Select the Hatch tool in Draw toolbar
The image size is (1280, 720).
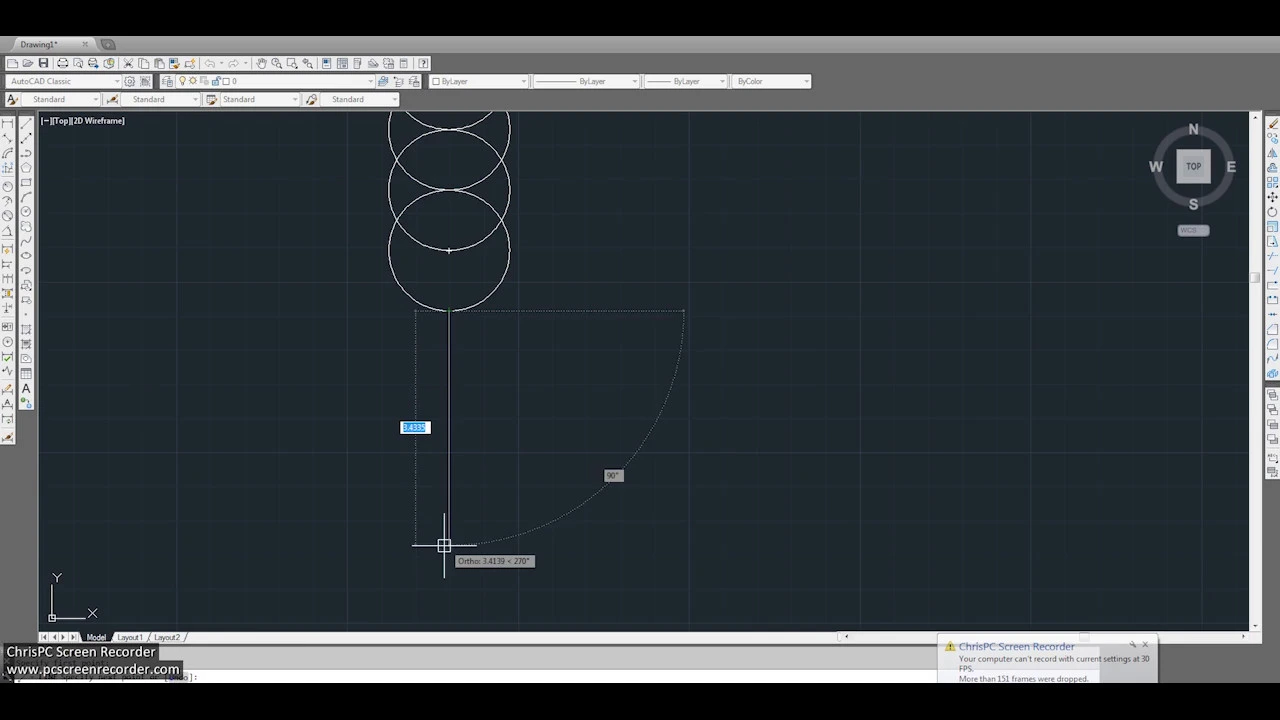26,329
